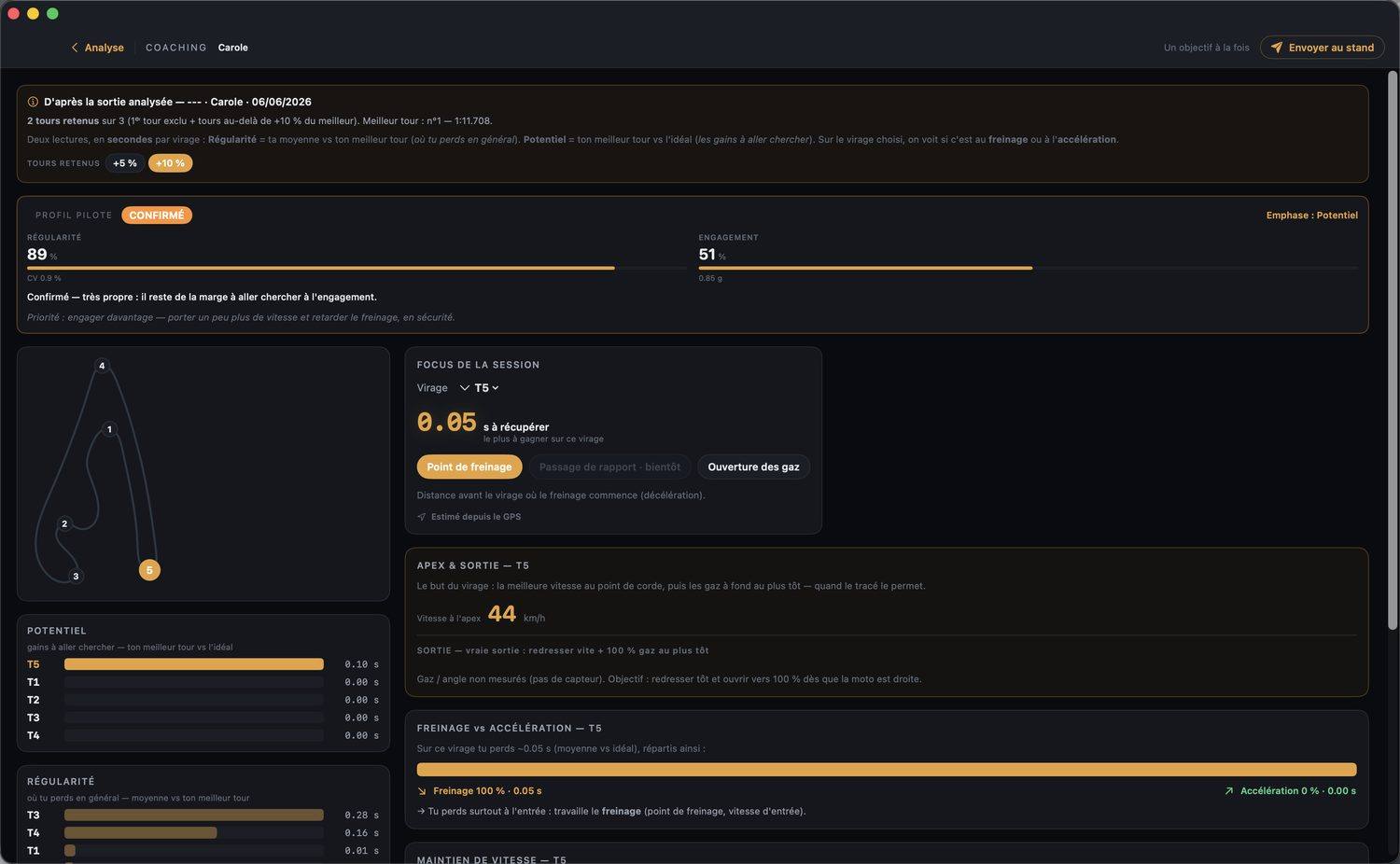Select highlighted turn marker 5 on the track map
Screen dimensions: 1400x864
(149, 570)
